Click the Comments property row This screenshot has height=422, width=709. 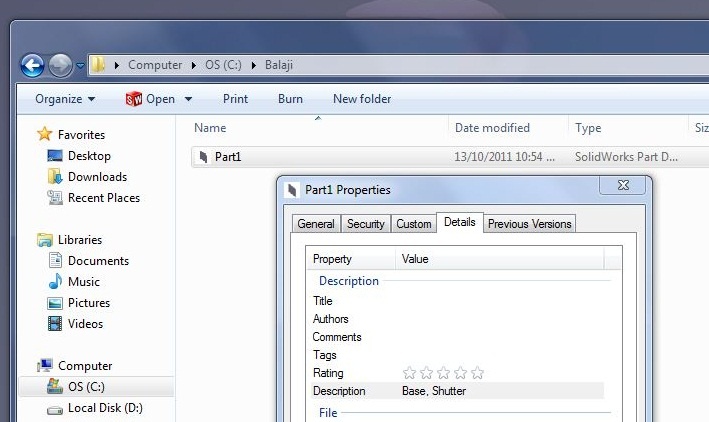(458, 337)
